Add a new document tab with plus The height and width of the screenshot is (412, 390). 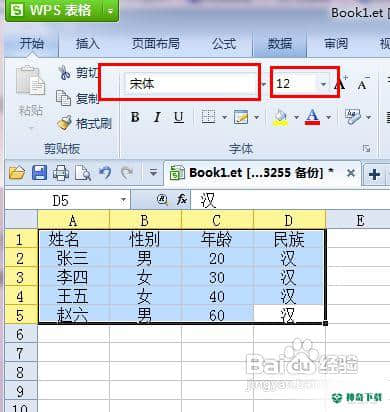[374, 174]
